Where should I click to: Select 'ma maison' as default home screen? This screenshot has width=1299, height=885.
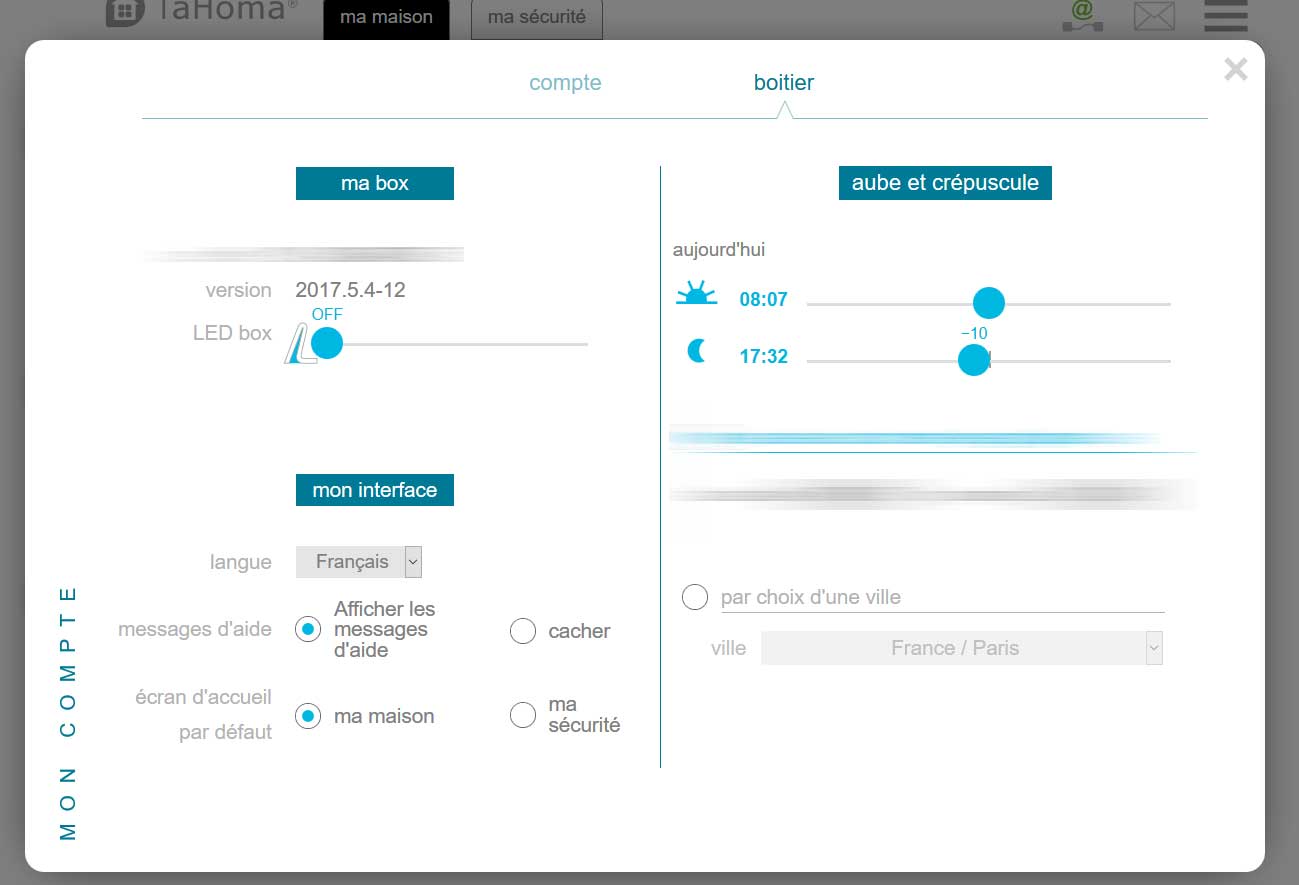308,716
